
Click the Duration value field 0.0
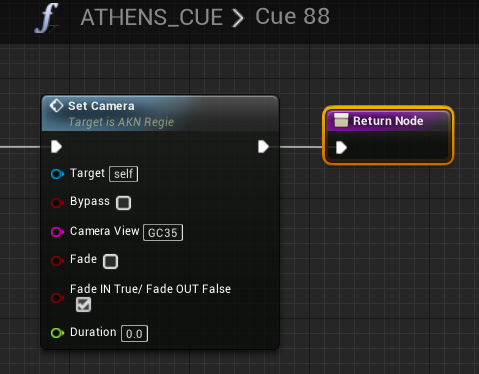[x=134, y=333]
